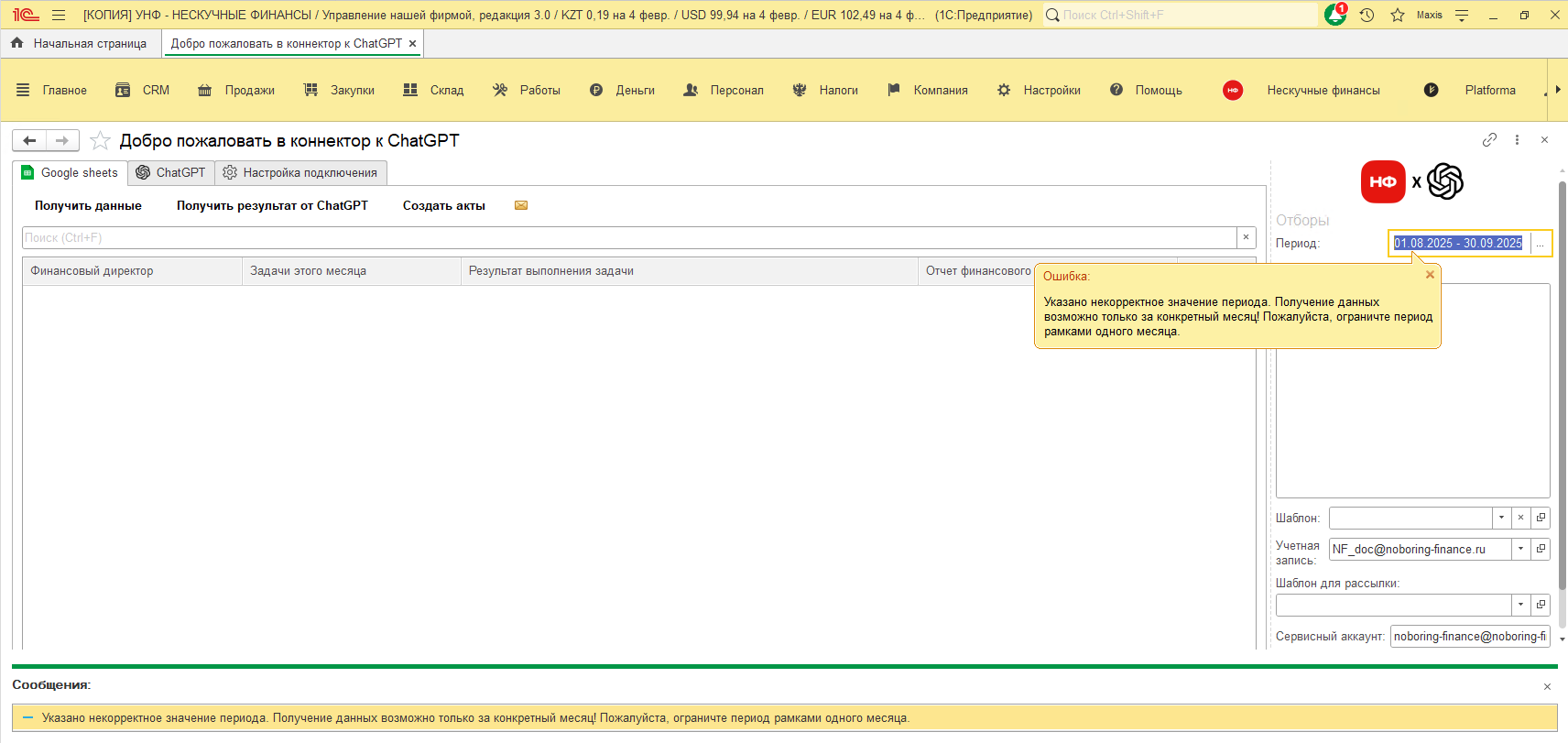Expand the Шаблон dropdown list
Viewport: 1568px width, 743px height.
click(x=1501, y=518)
